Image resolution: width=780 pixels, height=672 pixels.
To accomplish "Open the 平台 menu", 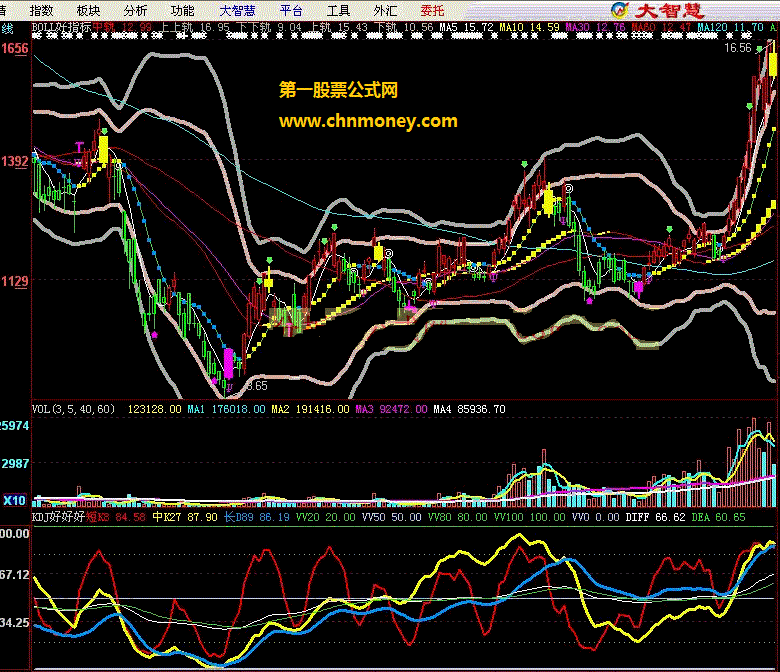I will pyautogui.click(x=291, y=10).
